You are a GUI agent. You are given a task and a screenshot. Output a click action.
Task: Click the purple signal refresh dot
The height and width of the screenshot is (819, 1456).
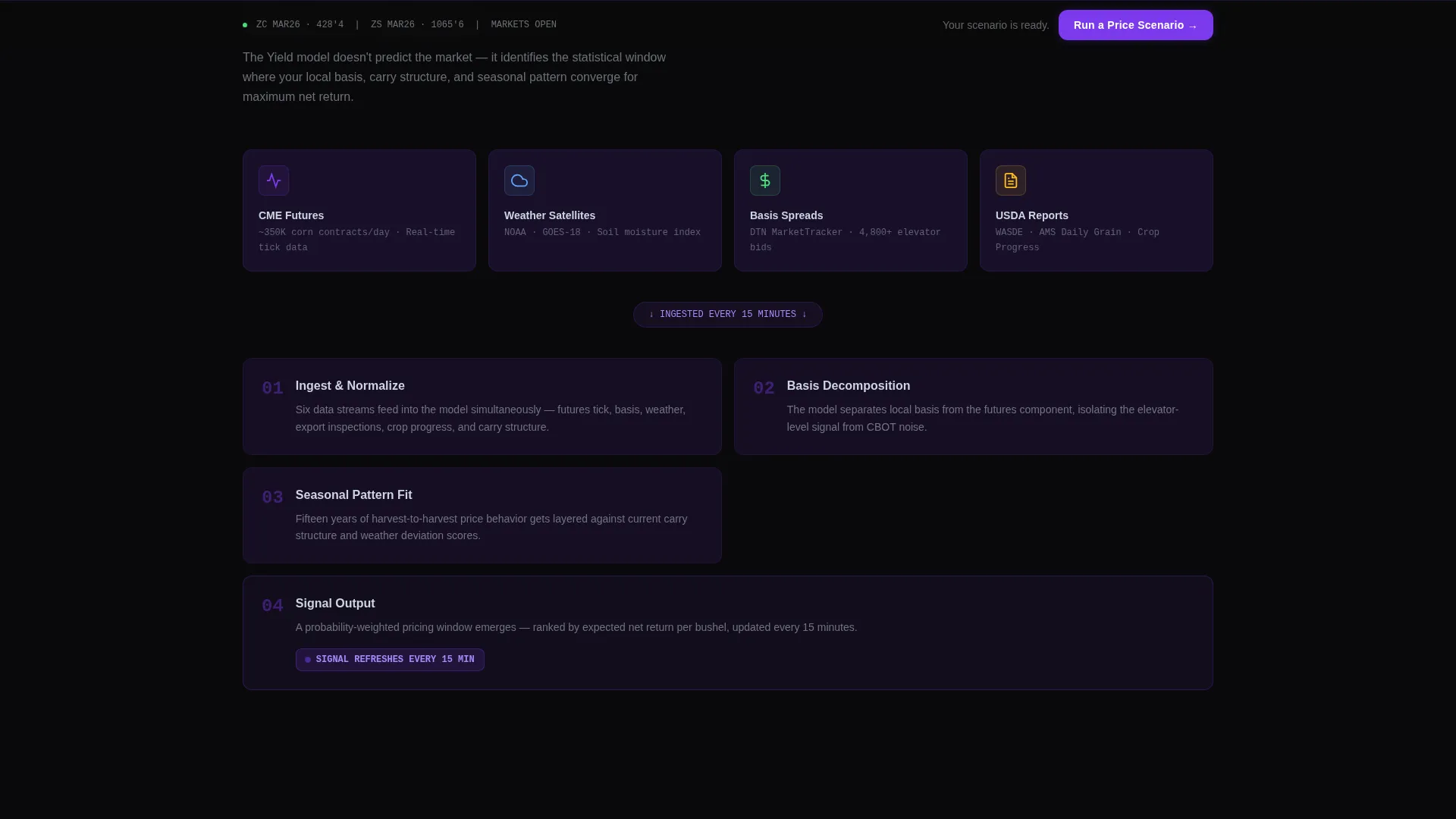click(x=308, y=660)
